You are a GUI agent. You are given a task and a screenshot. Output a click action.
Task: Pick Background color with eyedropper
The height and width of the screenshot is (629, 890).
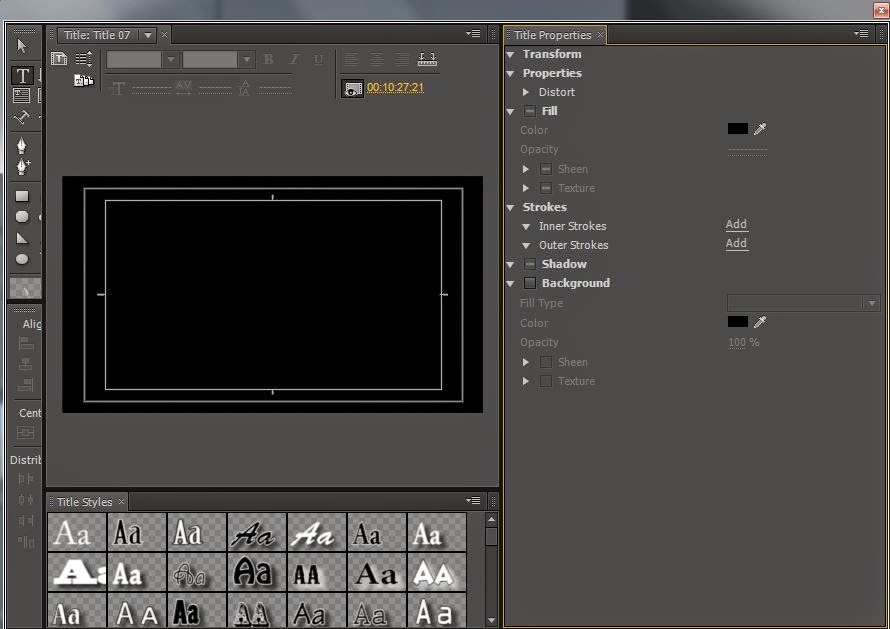pyautogui.click(x=759, y=322)
